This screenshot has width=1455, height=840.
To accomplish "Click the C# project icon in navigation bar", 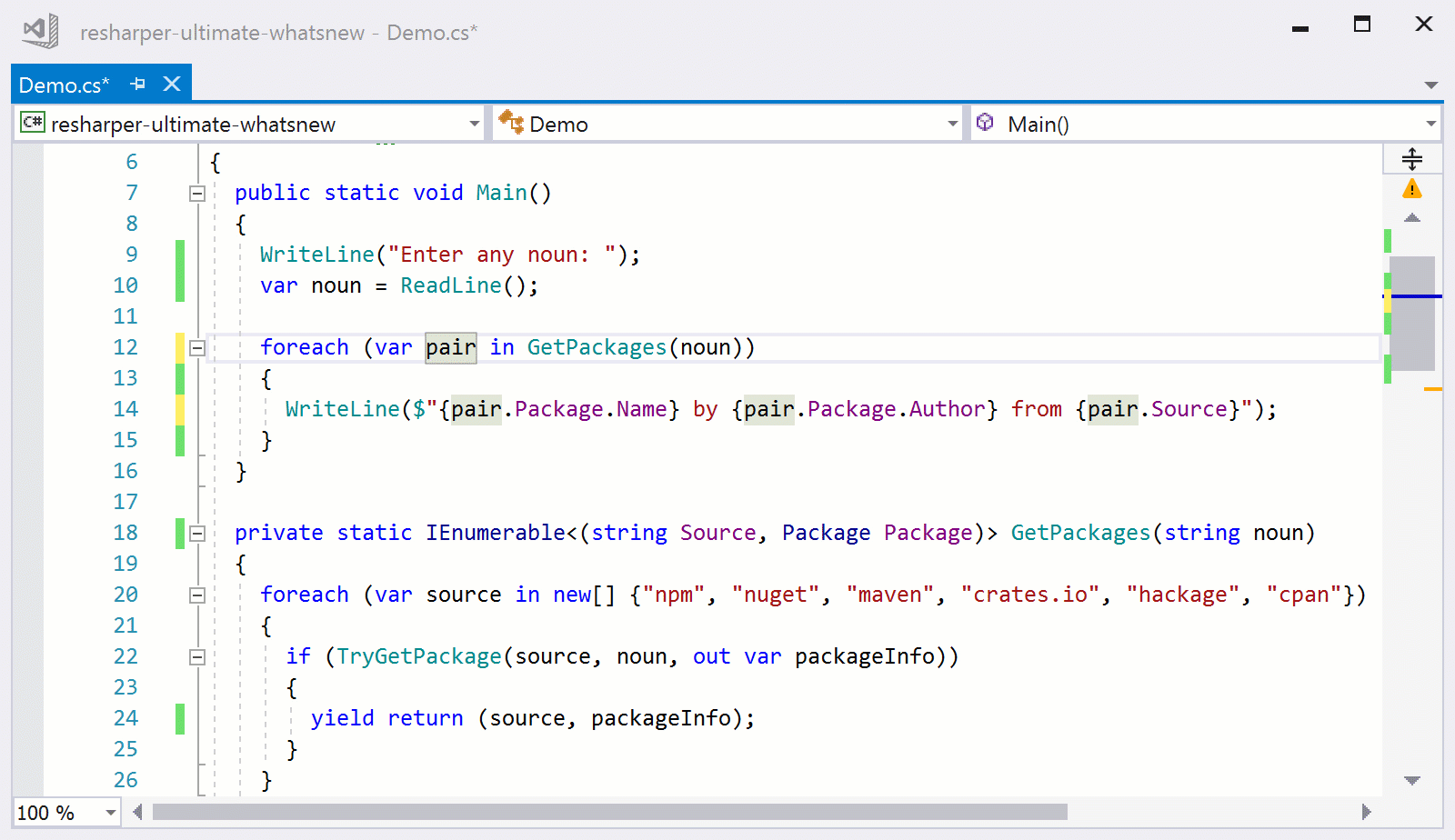I will tap(33, 122).
